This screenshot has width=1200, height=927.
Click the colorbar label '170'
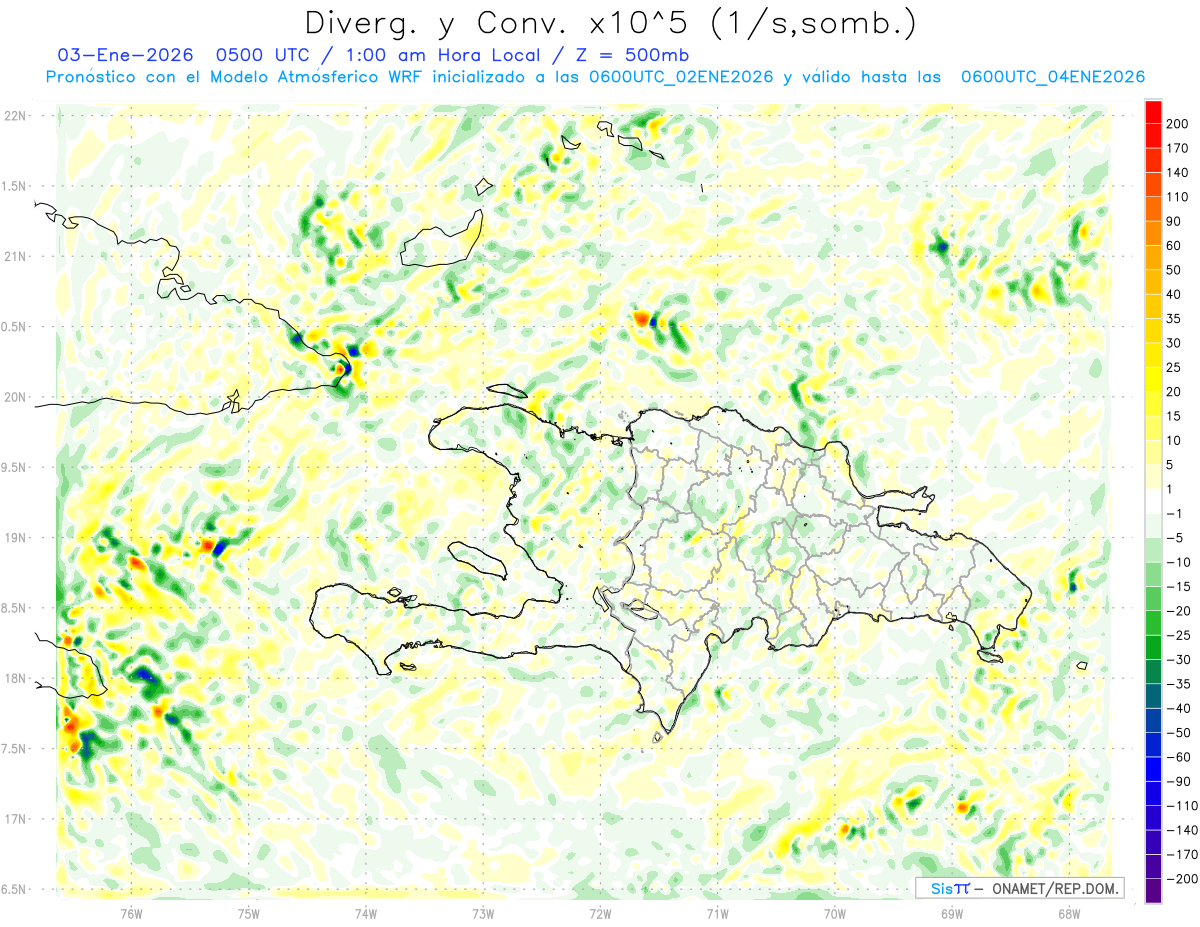1178,148
